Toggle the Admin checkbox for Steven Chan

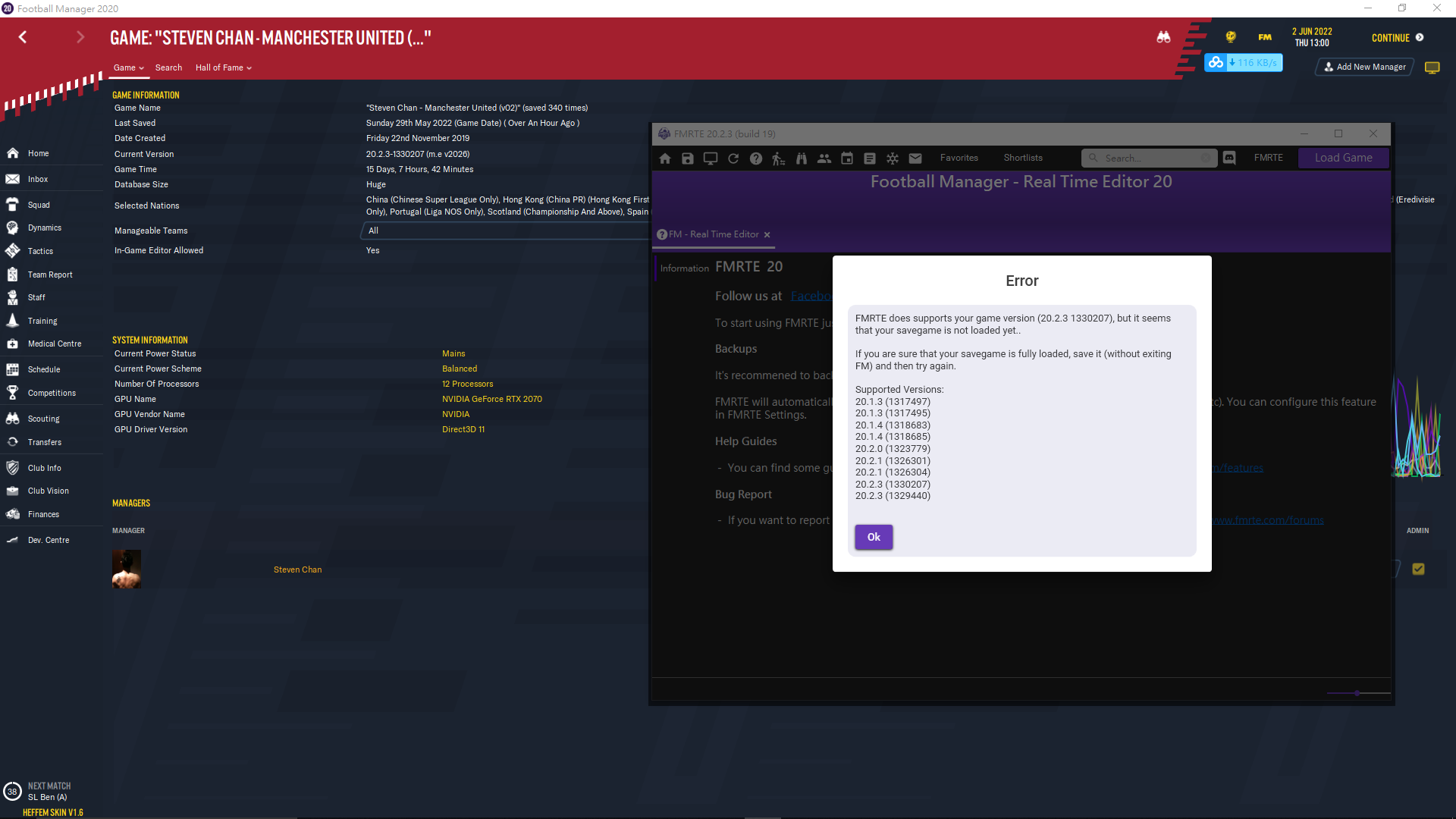point(1418,569)
